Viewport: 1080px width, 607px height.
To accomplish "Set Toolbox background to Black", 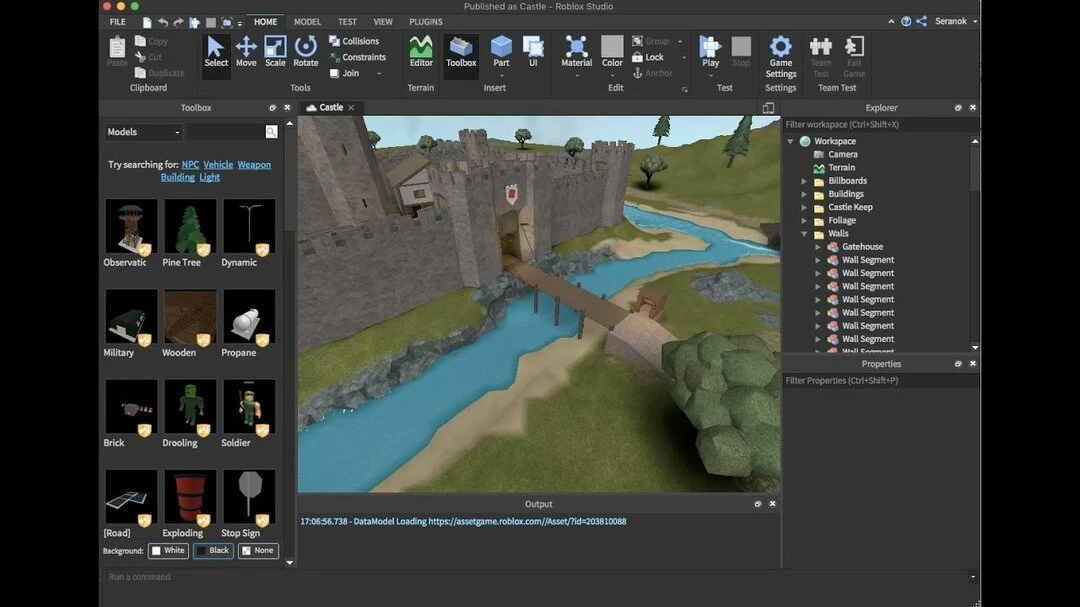I will pos(213,551).
